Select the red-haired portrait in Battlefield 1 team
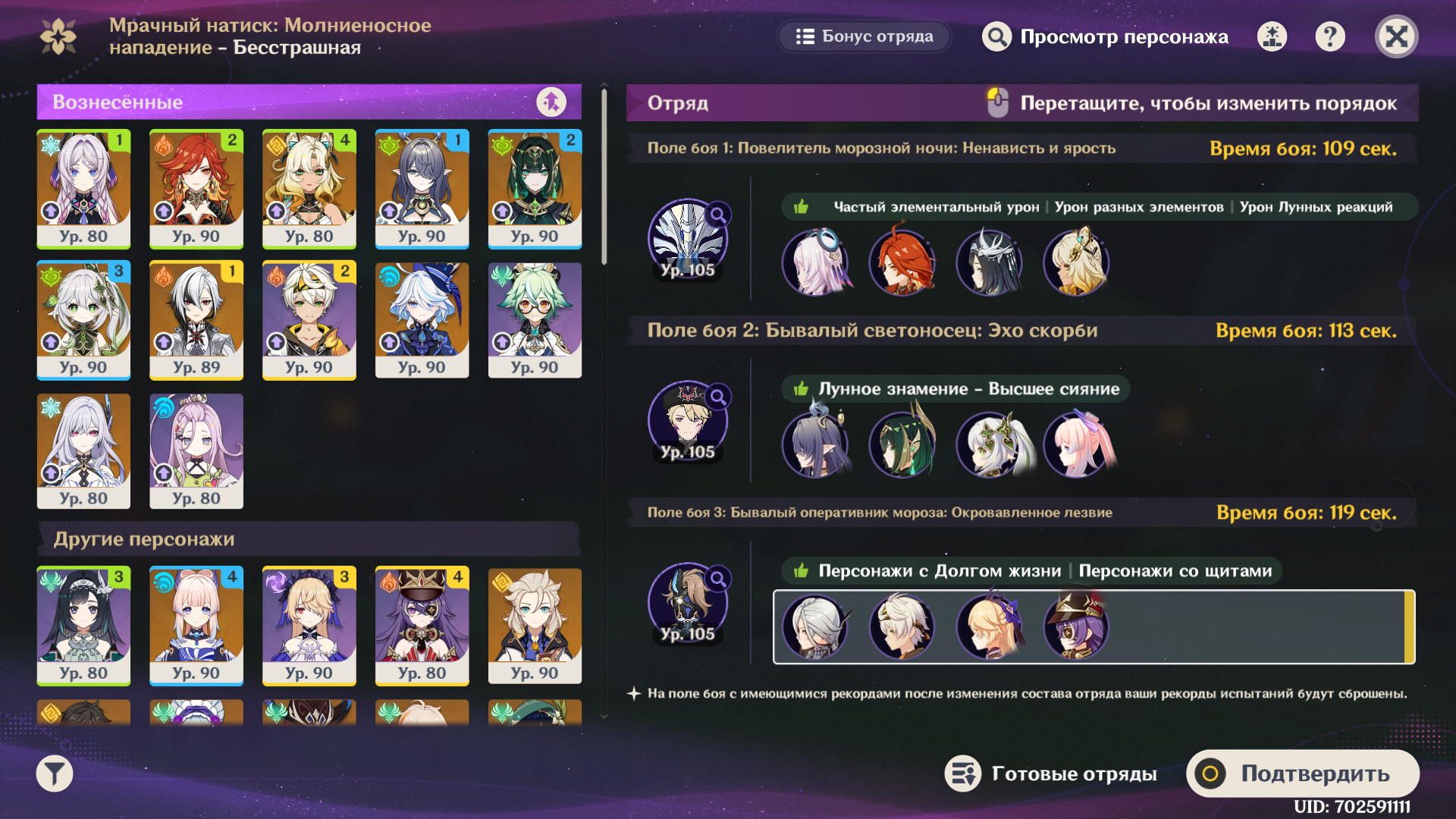 (902, 262)
